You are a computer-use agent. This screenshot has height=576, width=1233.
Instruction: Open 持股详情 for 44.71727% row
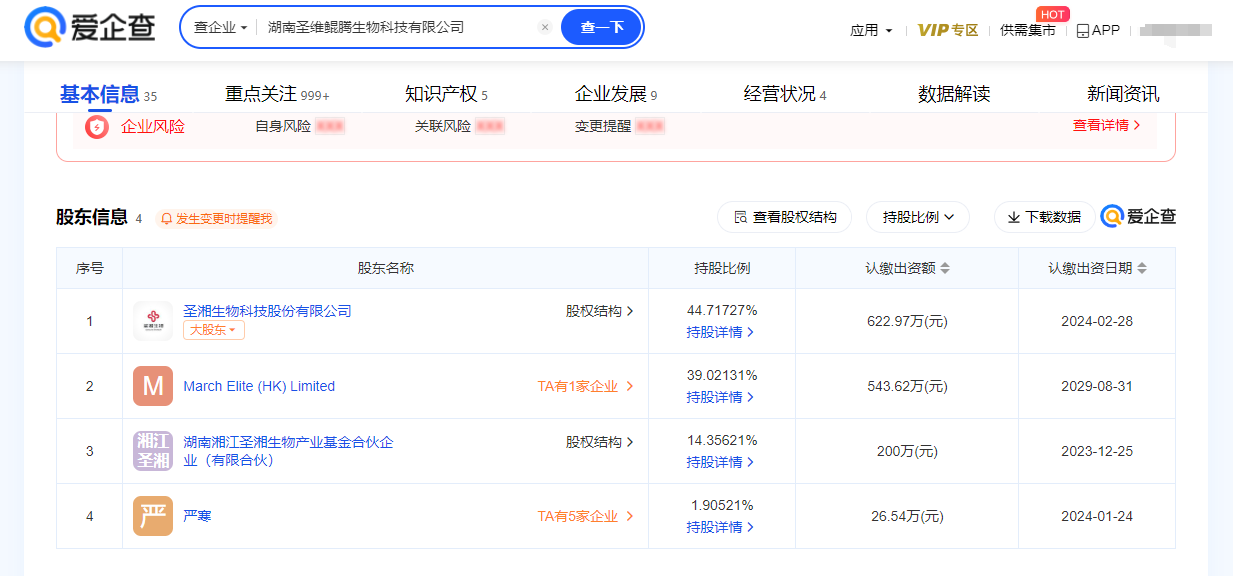721,332
